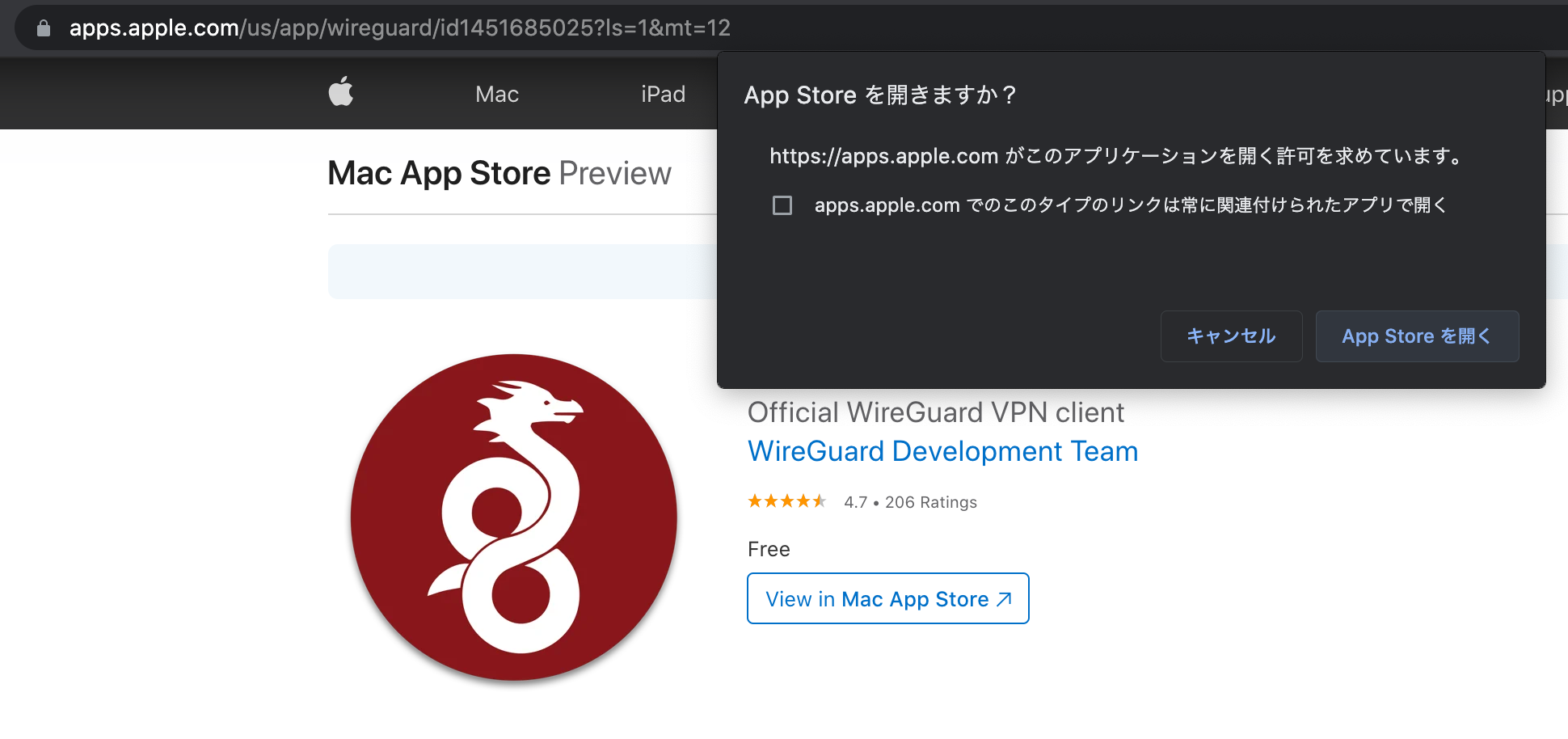Click the Mac App Store Preview heading
The width and height of the screenshot is (1568, 739).
point(499,173)
